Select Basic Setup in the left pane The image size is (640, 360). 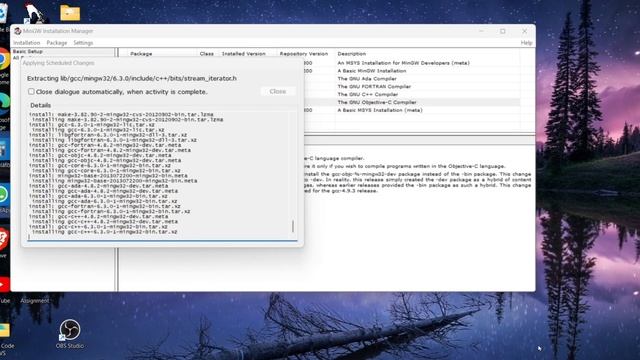(x=28, y=51)
